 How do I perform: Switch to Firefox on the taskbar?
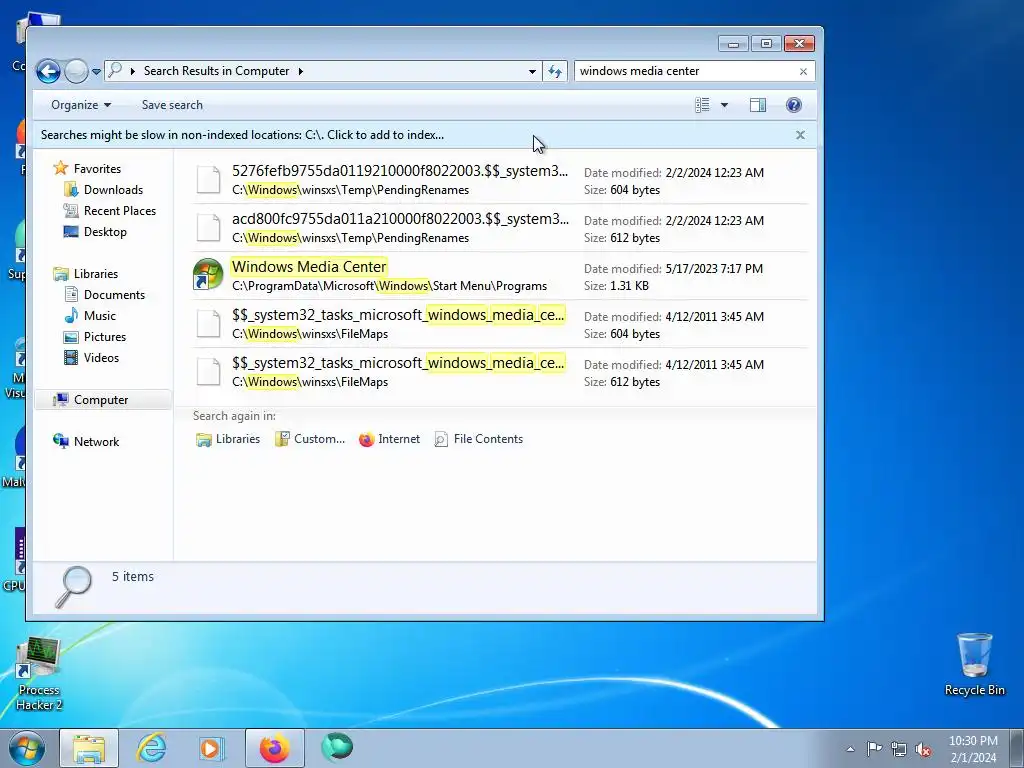[274, 748]
